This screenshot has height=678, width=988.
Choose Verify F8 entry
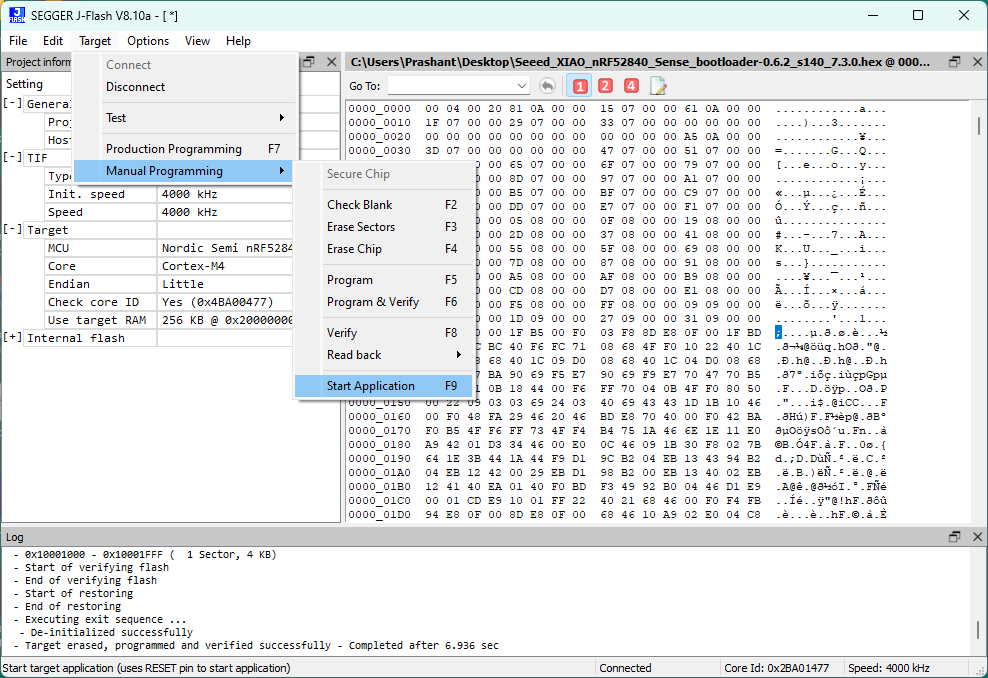[x=383, y=333]
